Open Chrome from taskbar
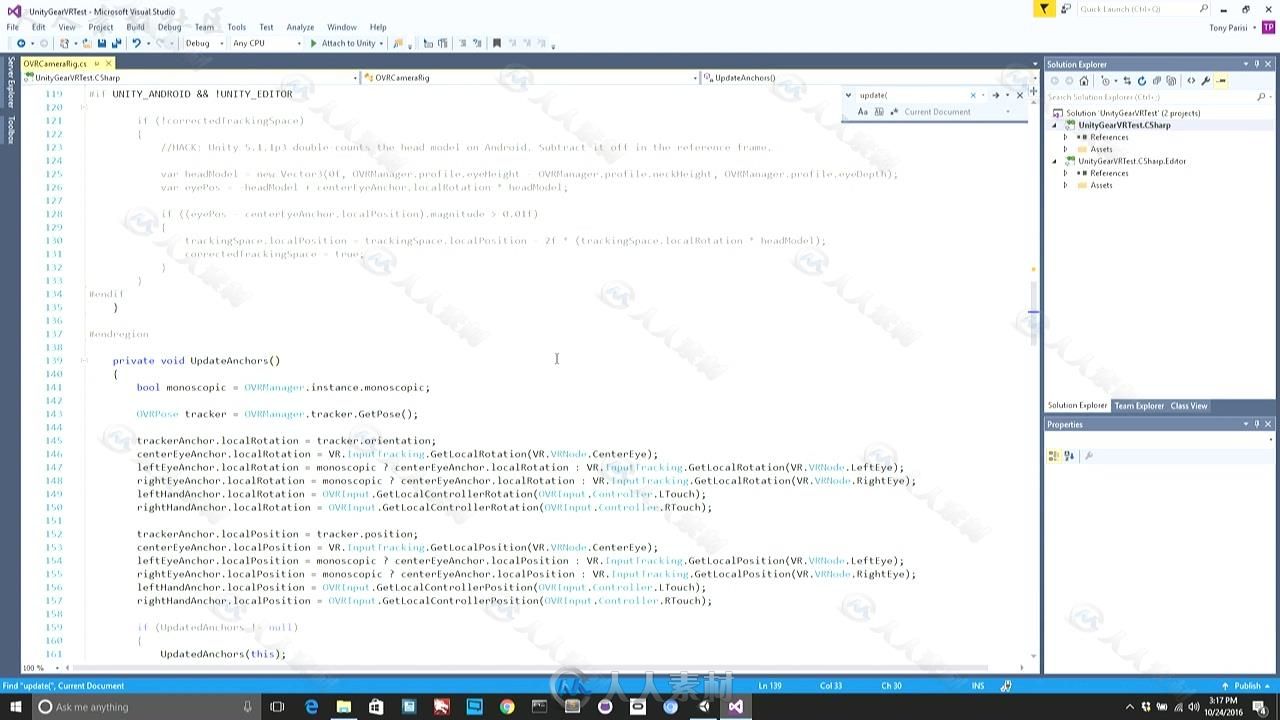 [507, 707]
